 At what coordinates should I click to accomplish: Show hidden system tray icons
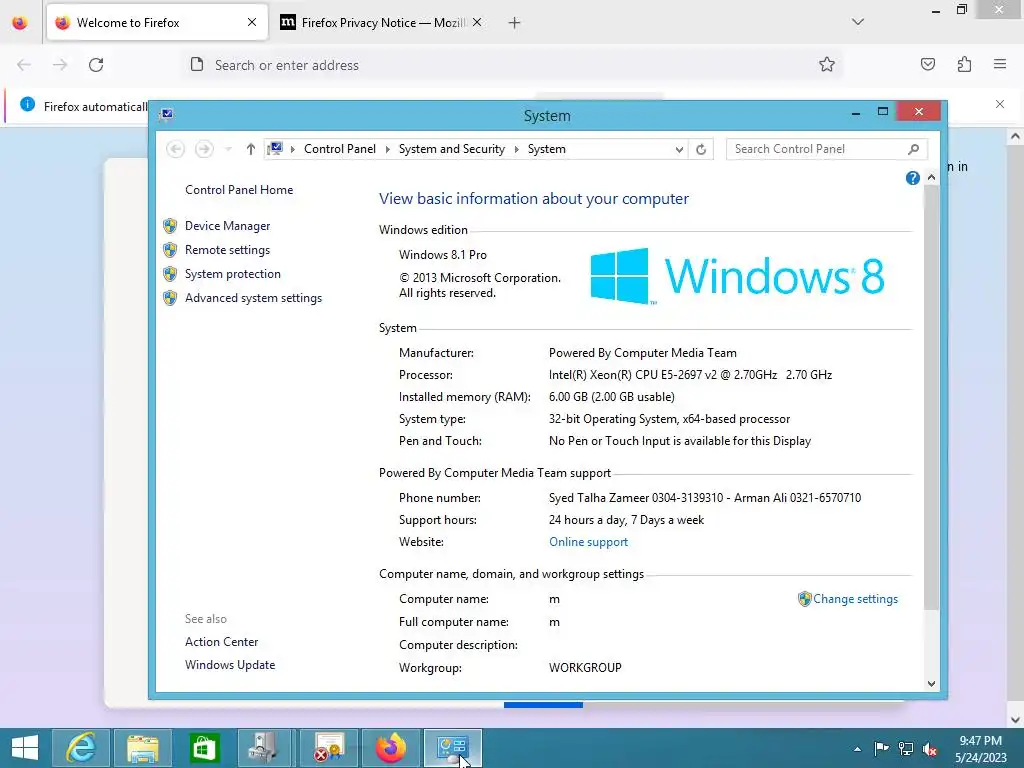click(857, 749)
